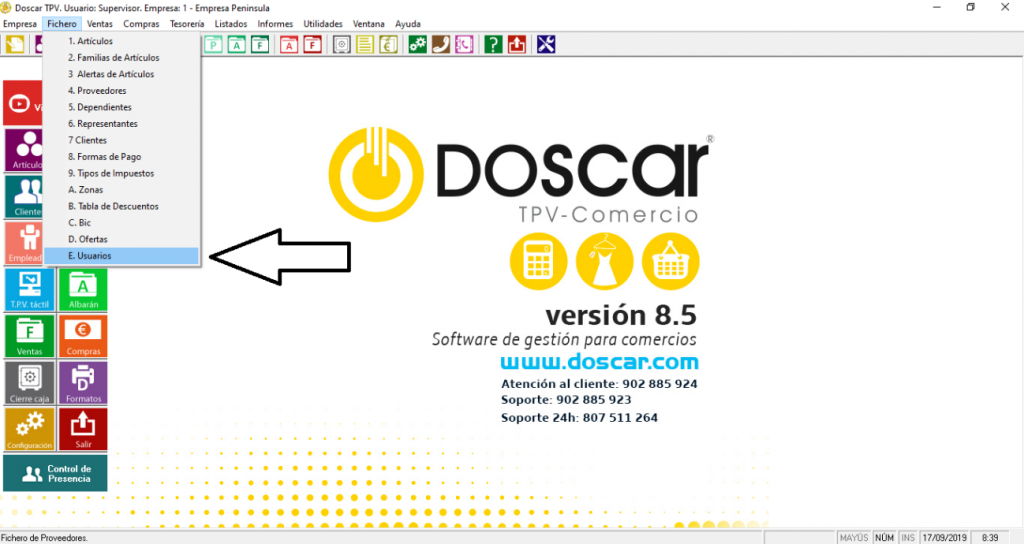Open the Listados menu
The image size is (1024, 544).
231,24
